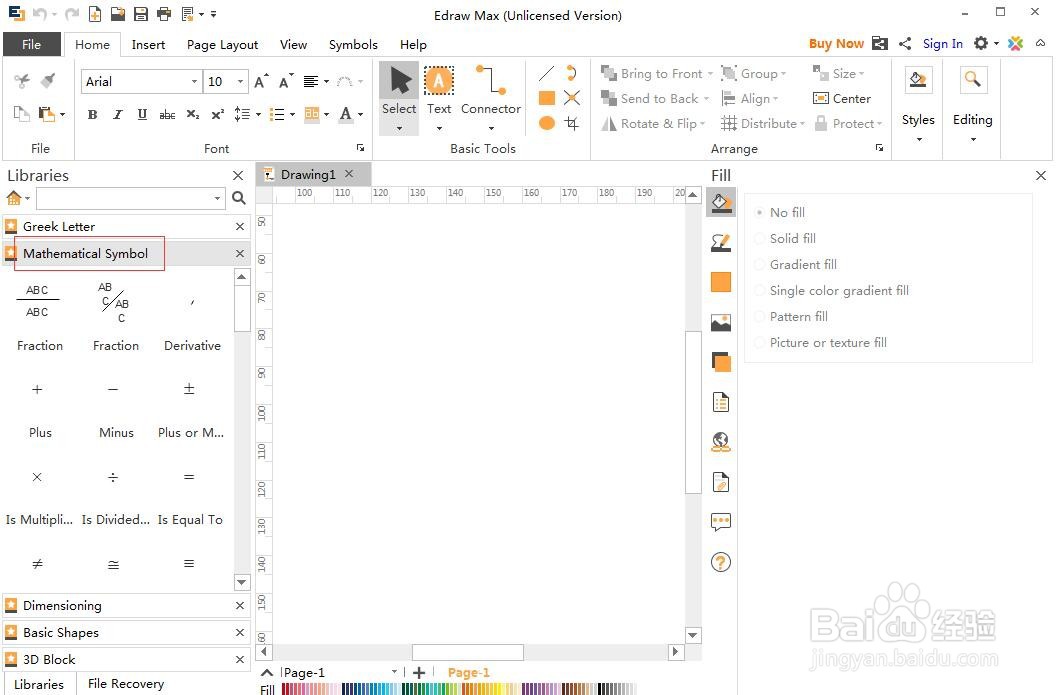This screenshot has width=1056, height=695.
Task: Select Picture or texture fill option
Action: (x=821, y=343)
